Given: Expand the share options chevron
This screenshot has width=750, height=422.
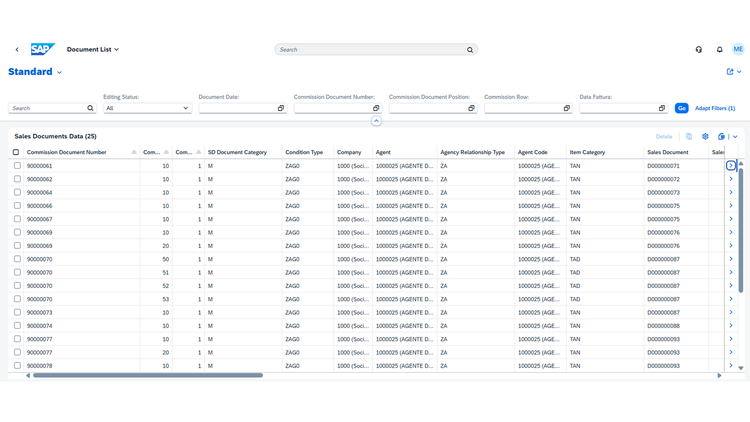Looking at the screenshot, I should [x=739, y=72].
